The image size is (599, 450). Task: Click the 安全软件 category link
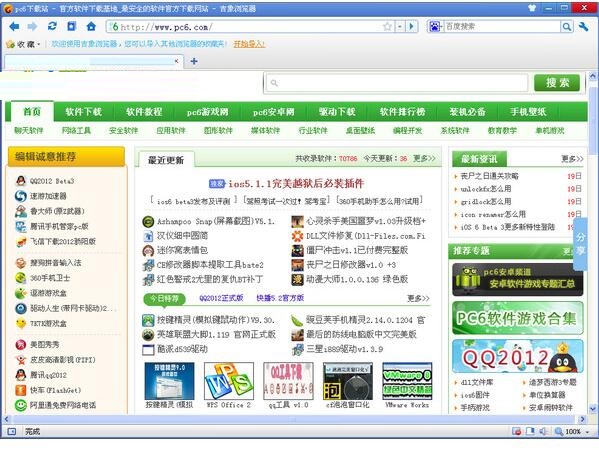click(x=123, y=130)
